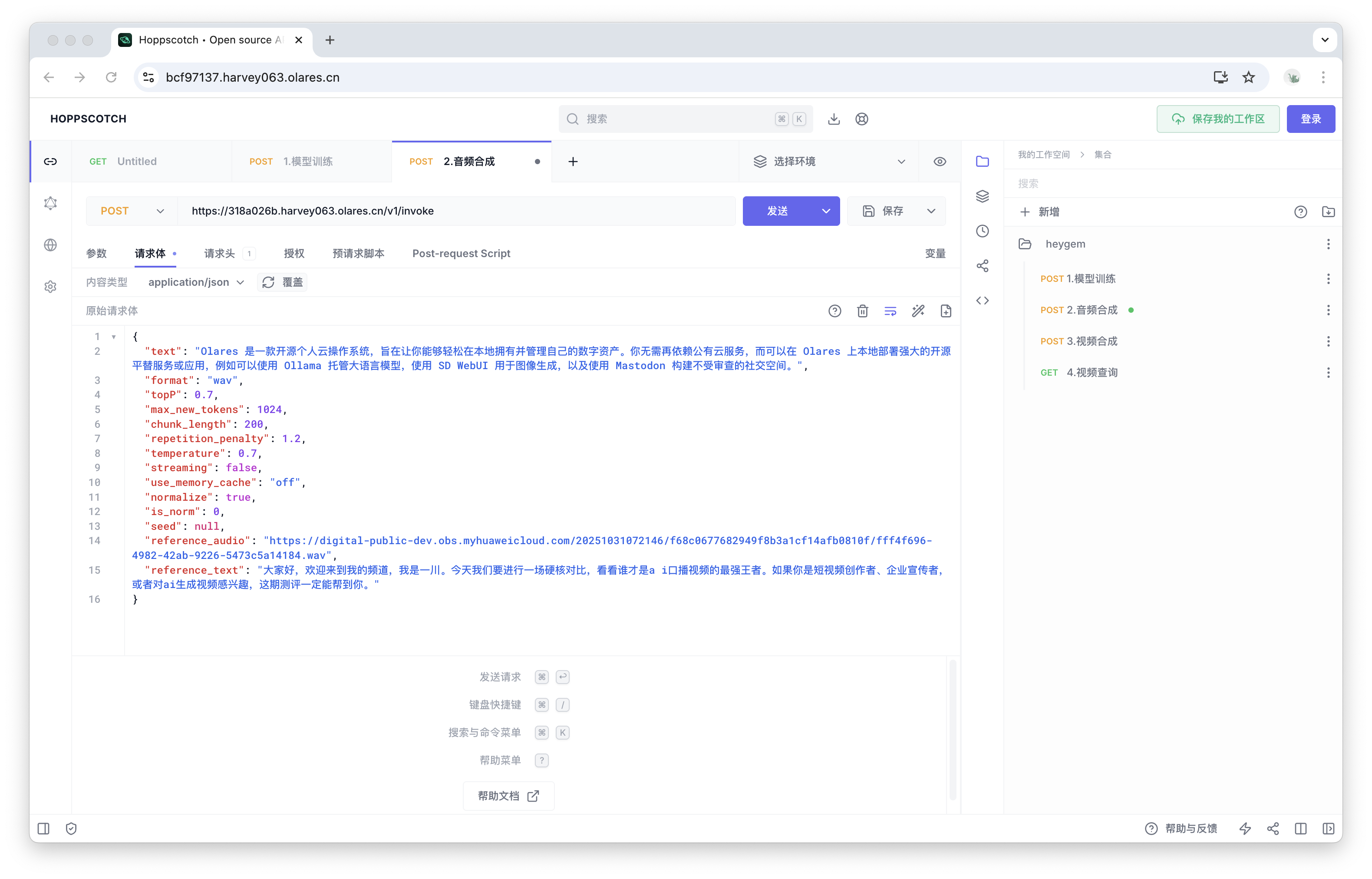This screenshot has width=1372, height=879.
Task: Click the import file icon above body
Action: tap(946, 311)
